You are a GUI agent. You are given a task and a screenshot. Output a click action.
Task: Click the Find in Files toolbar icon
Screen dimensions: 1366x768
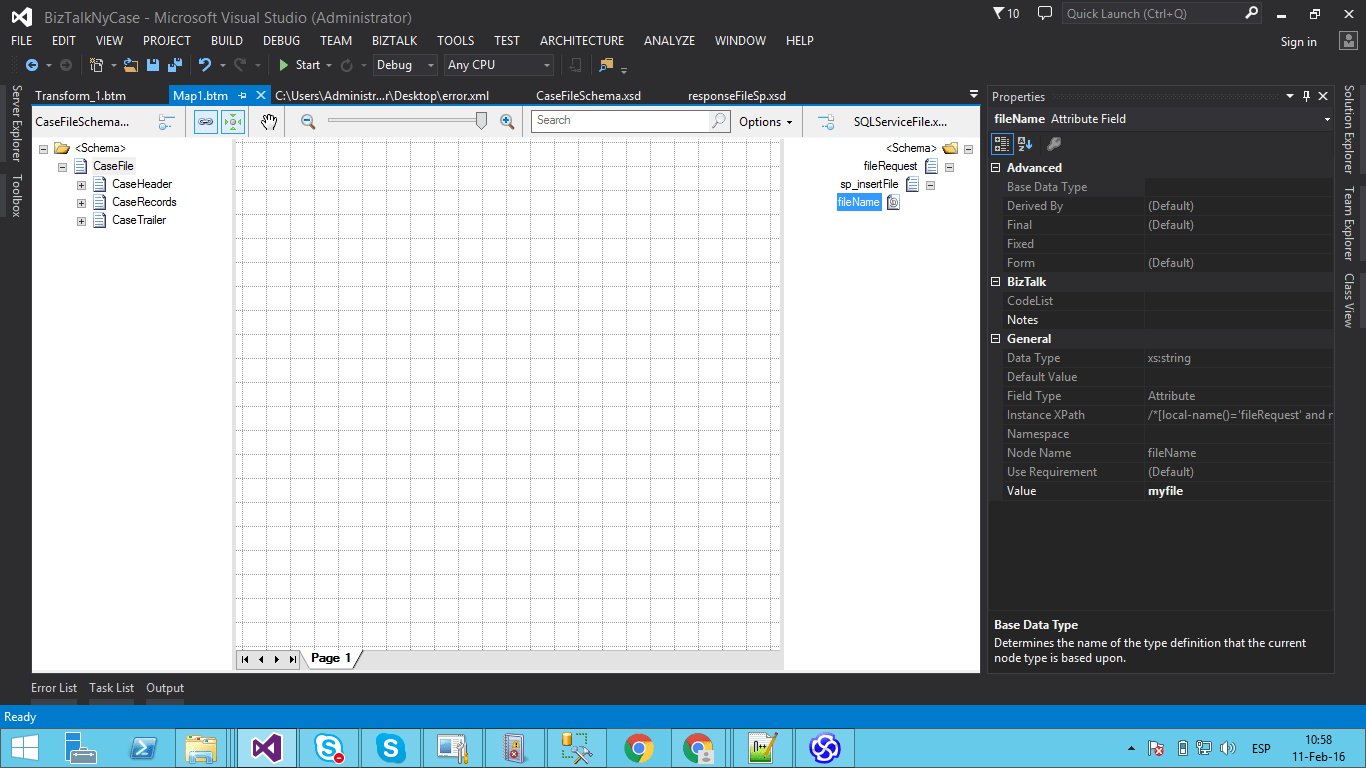[x=606, y=65]
